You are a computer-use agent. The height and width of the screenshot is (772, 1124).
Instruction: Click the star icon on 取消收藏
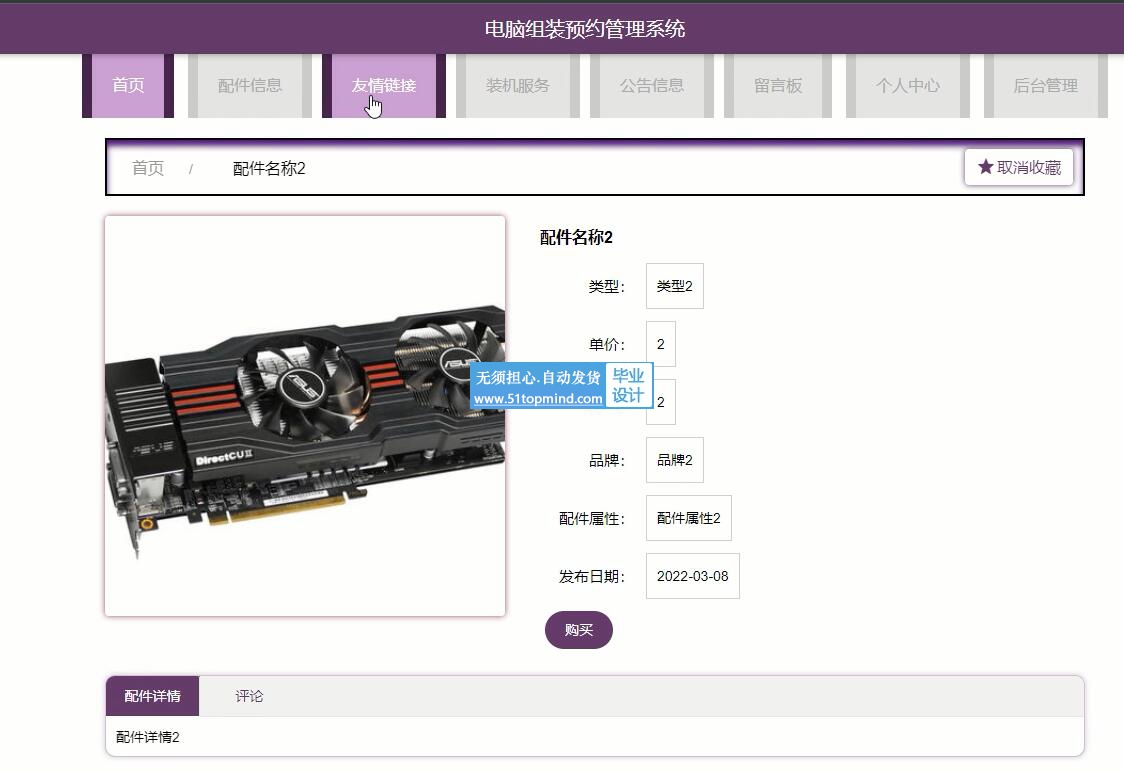click(986, 167)
